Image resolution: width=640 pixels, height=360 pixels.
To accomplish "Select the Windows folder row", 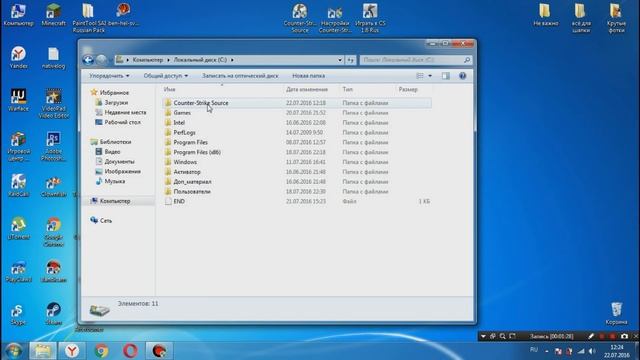I will (296, 162).
